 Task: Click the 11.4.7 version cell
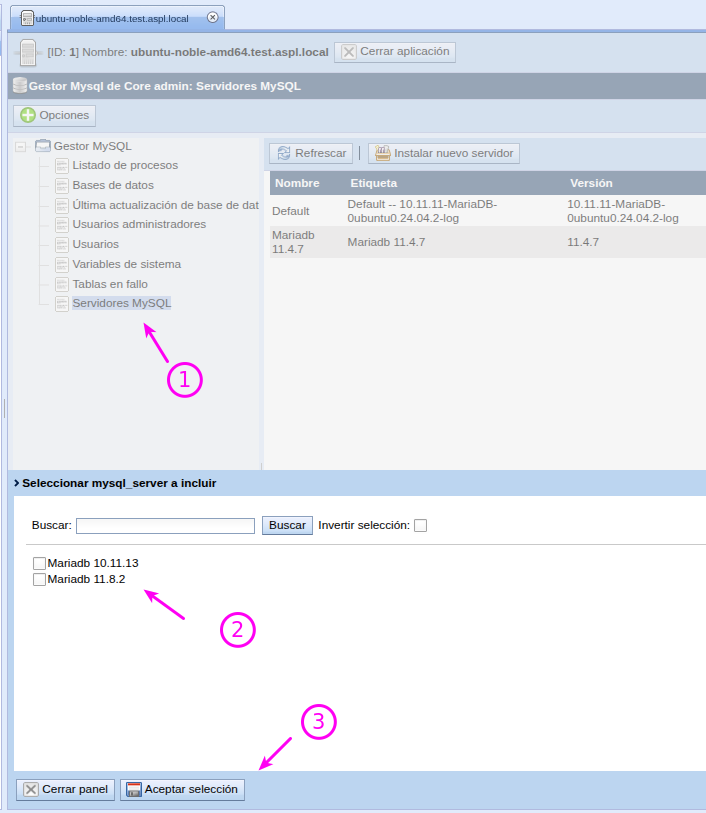[x=583, y=242]
